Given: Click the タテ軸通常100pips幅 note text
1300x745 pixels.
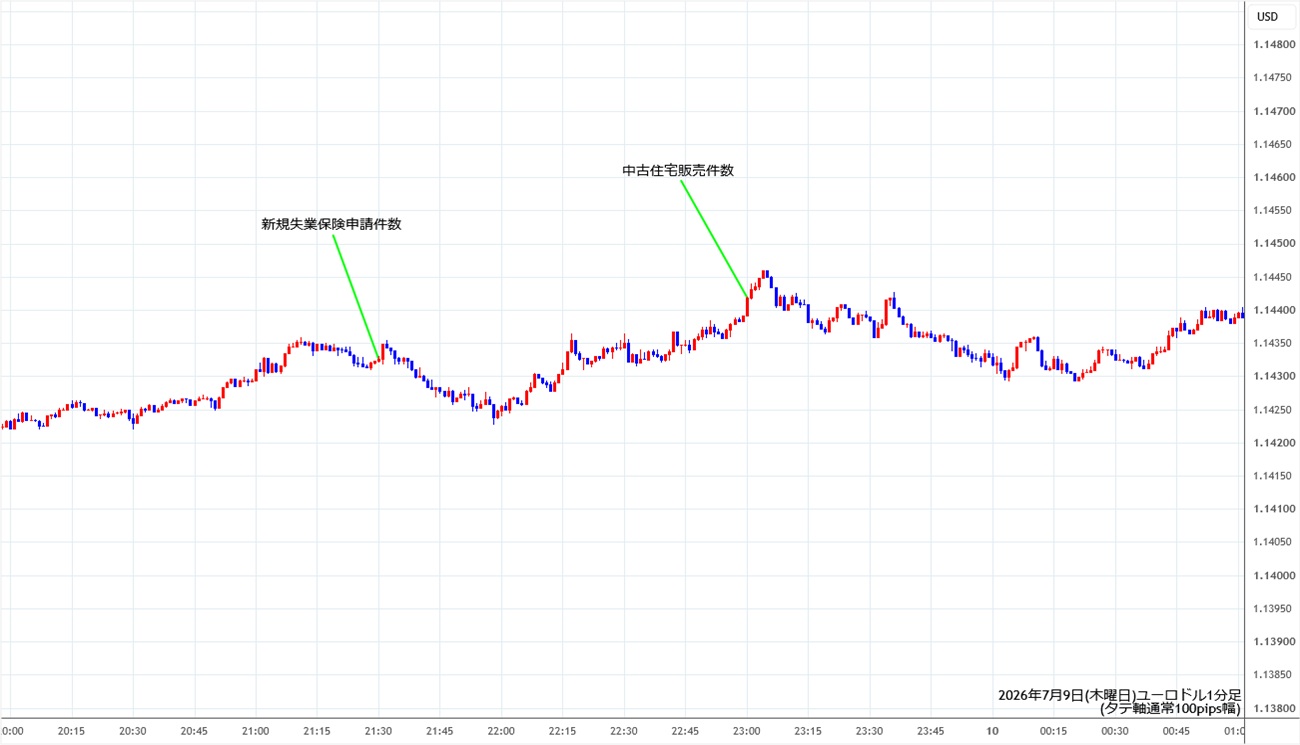Looking at the screenshot, I should pyautogui.click(x=1170, y=709).
